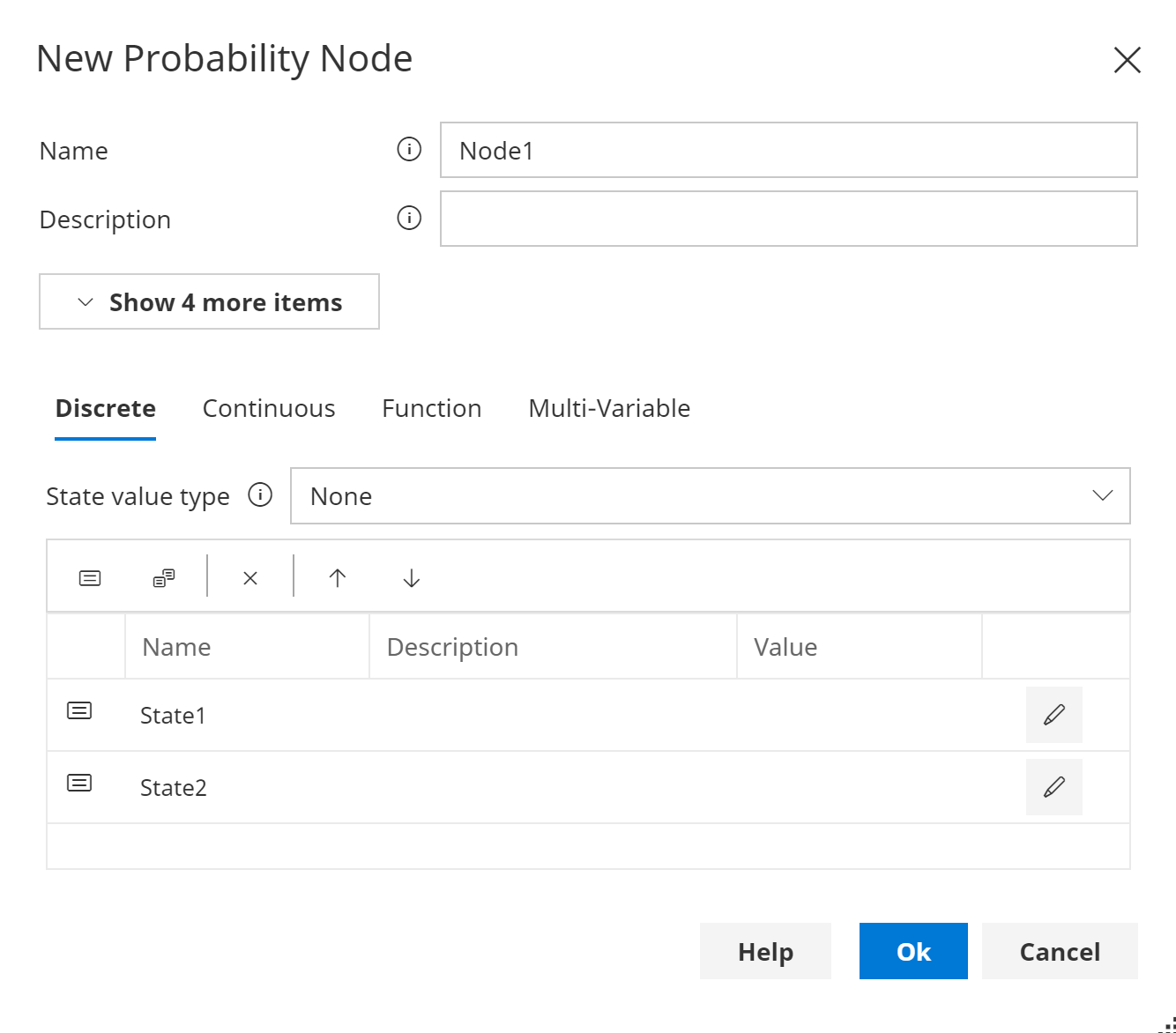This screenshot has width=1176, height=1033.
Task: Edit State2 using its pencil icon
Action: [x=1053, y=787]
